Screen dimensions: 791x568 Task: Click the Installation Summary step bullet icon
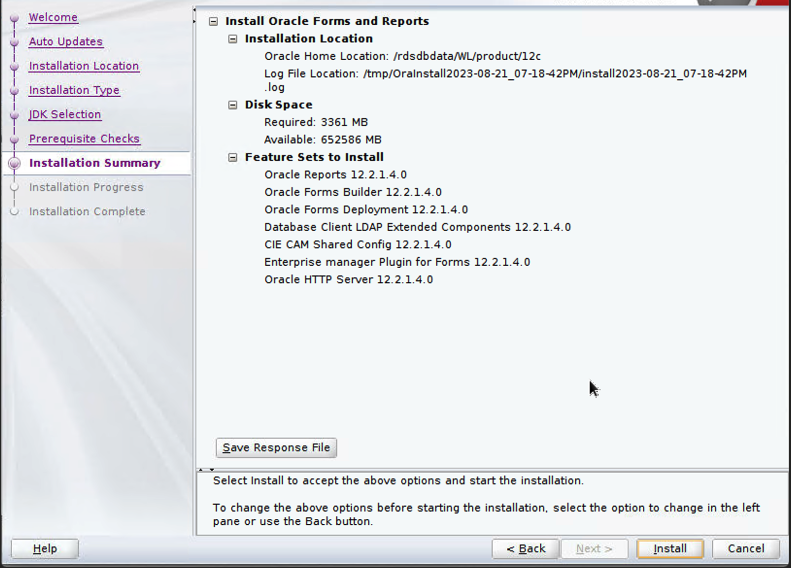point(14,163)
